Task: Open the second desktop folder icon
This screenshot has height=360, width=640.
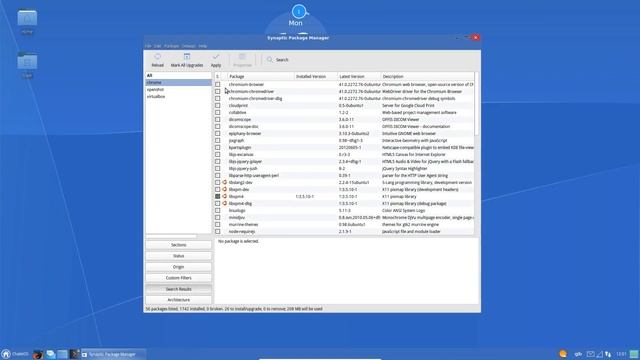Action: click(x=27, y=62)
